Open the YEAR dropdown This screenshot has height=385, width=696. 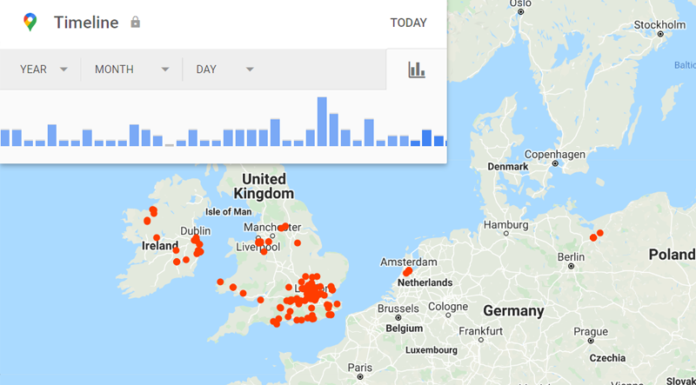(44, 69)
